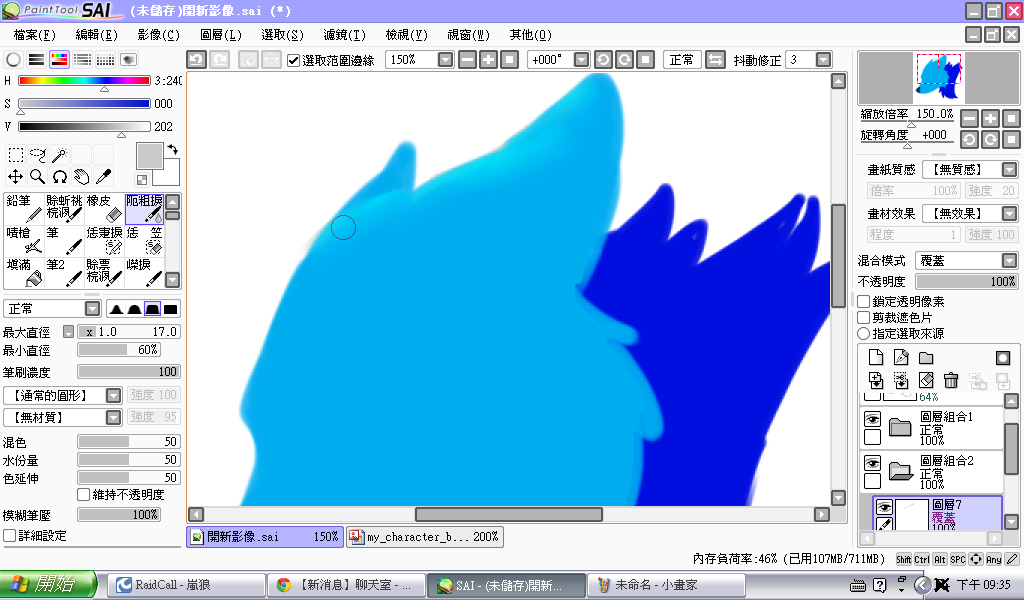Choose the 筆2 brush tool
1024x600 pixels.
[x=64, y=272]
